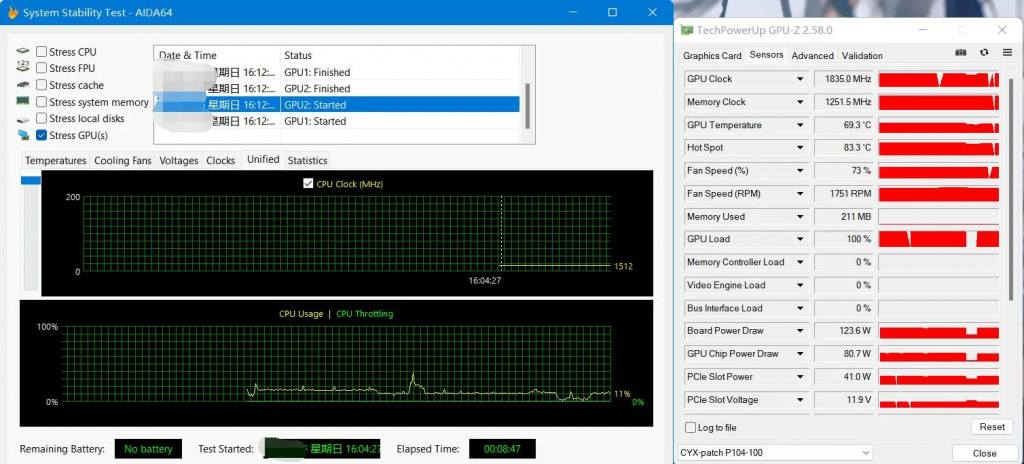The height and width of the screenshot is (464, 1024).
Task: Click the GPU-Z screenshot camera icon
Action: click(x=961, y=53)
